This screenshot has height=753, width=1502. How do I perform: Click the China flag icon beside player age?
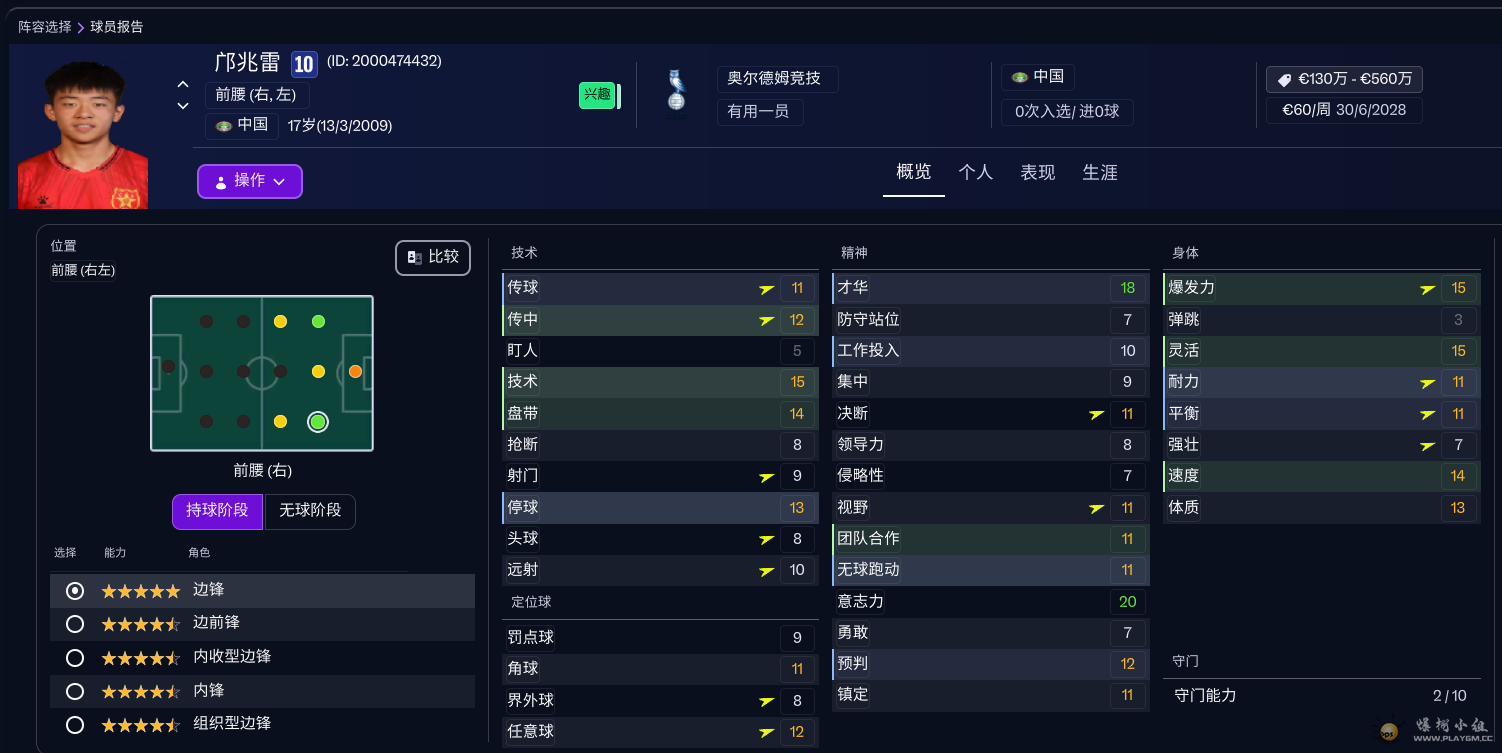(x=224, y=126)
